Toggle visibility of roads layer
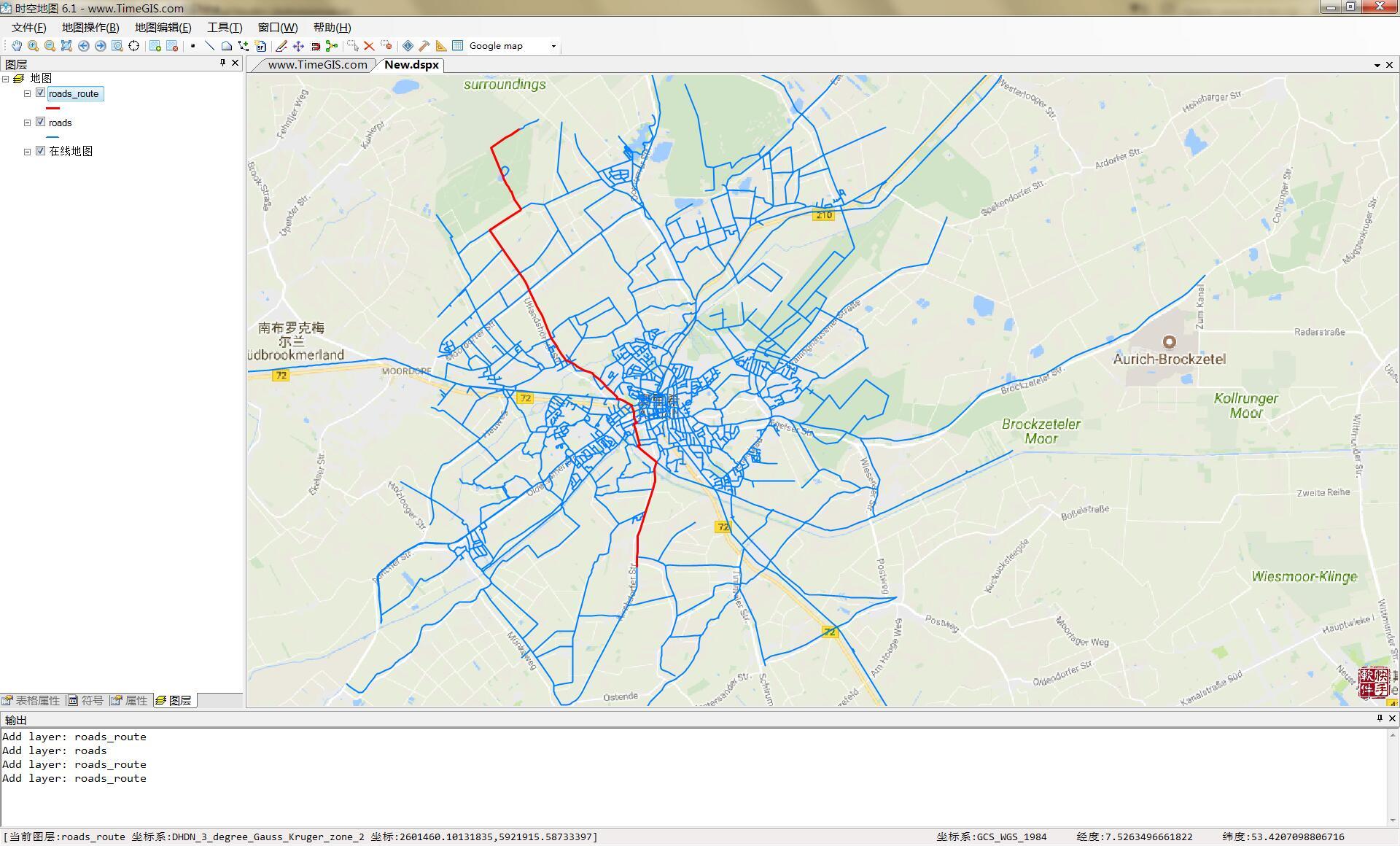 41,123
